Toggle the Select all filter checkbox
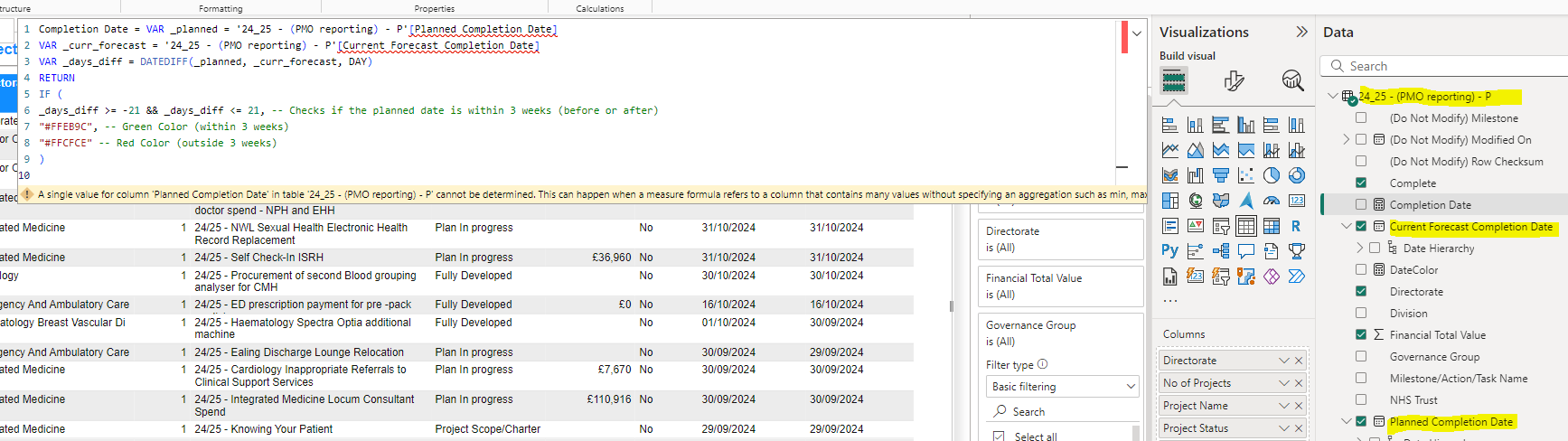 pos(999,436)
